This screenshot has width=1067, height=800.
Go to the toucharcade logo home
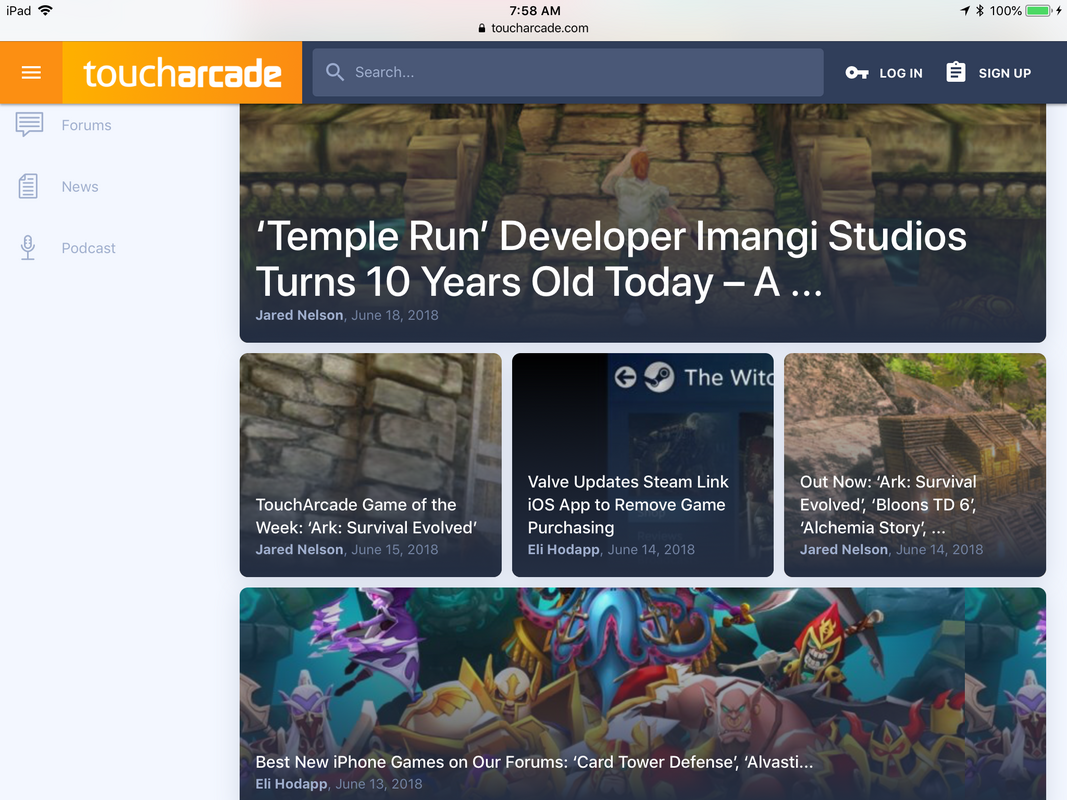[x=182, y=73]
